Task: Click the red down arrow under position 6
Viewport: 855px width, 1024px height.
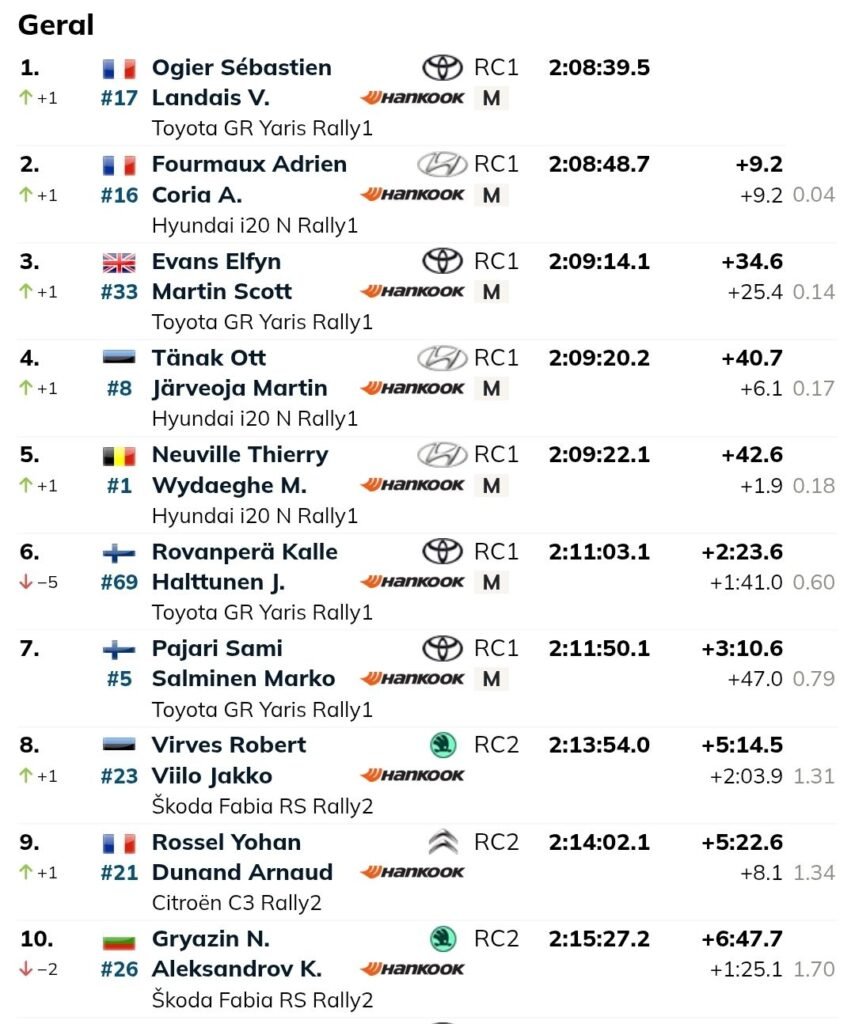Action: click(26, 582)
